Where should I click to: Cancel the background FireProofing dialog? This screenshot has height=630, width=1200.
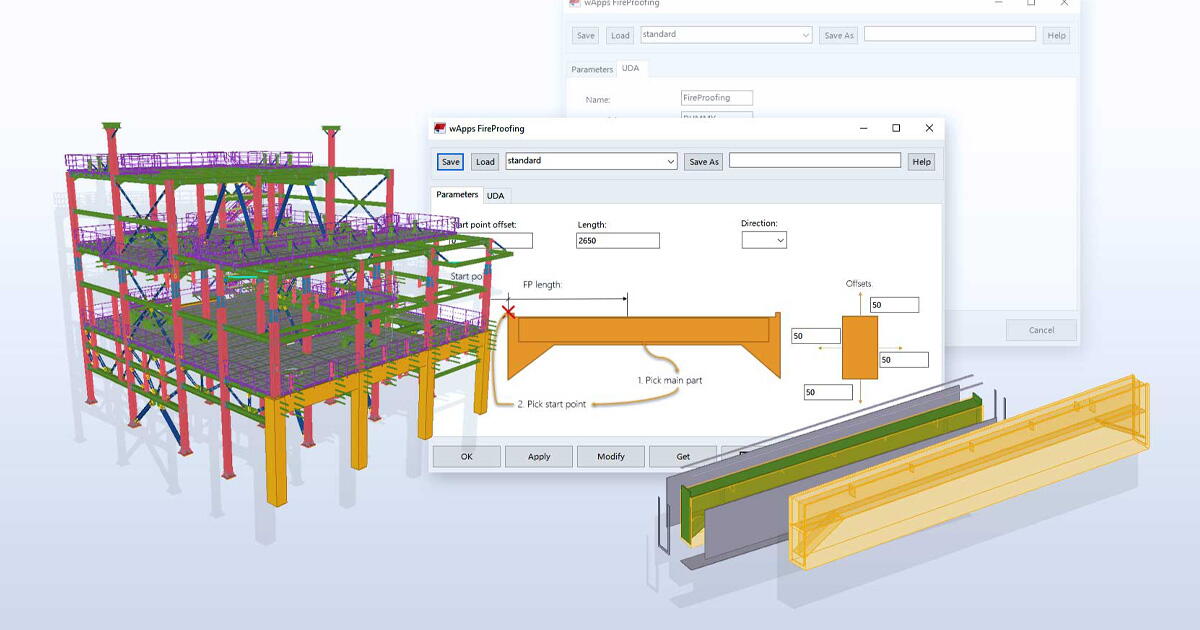coord(1041,330)
